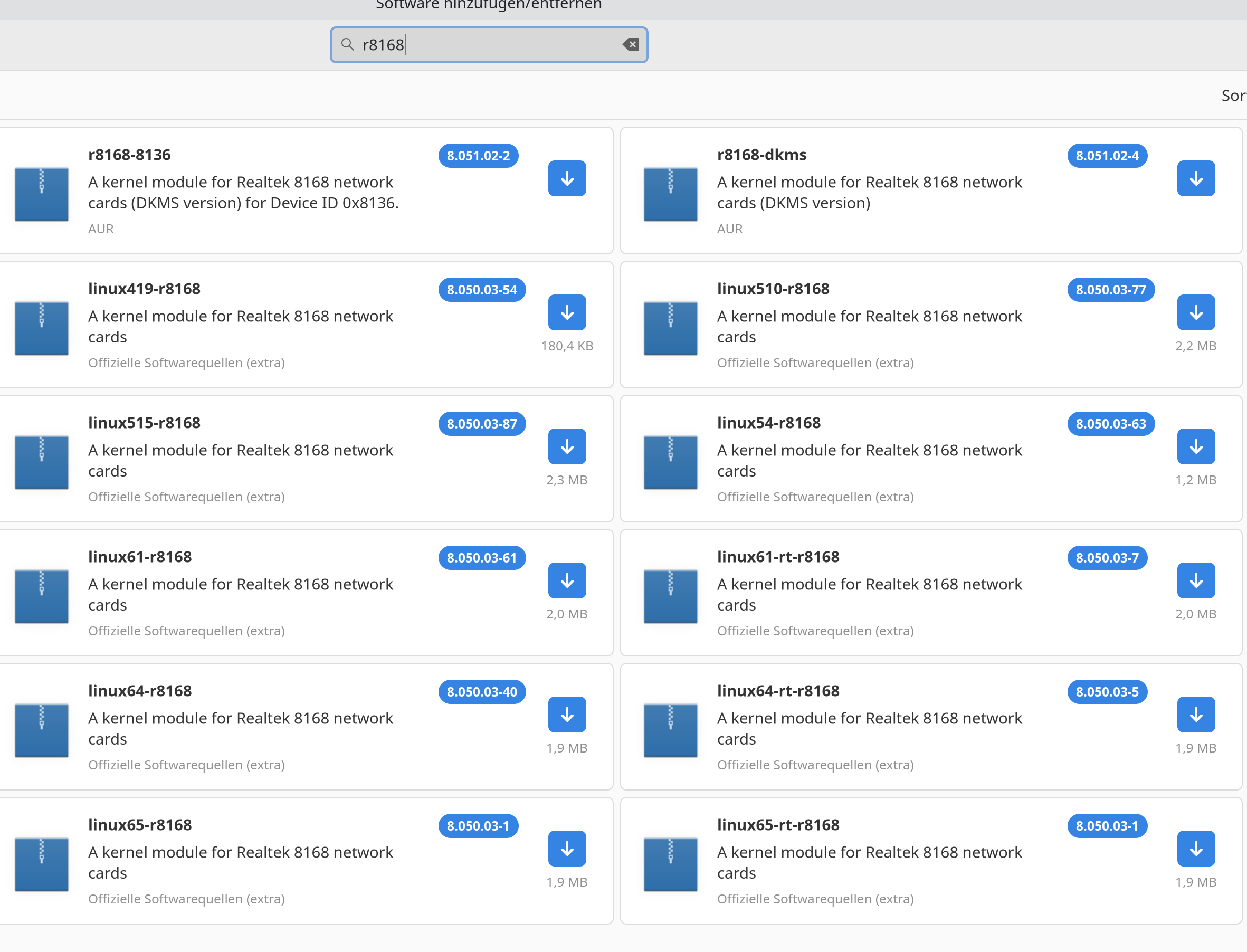Install the linux65-r8168 package

(567, 848)
